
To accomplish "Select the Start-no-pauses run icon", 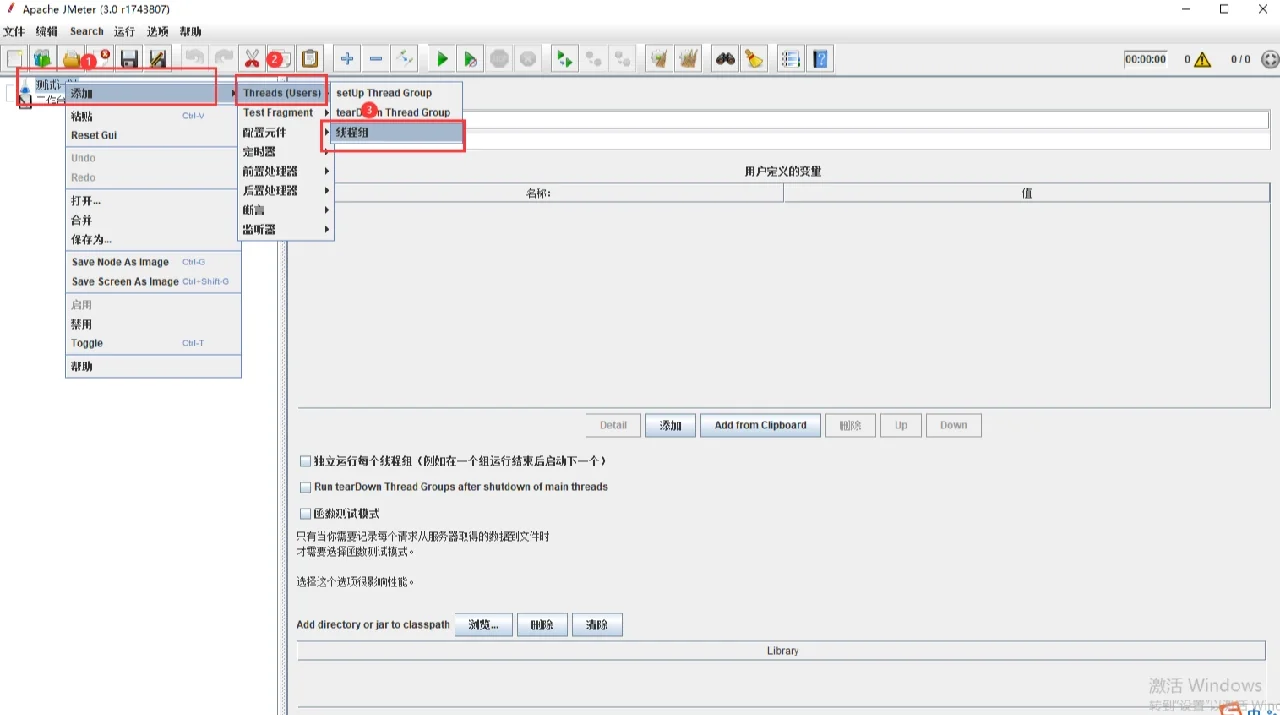I will point(470,58).
